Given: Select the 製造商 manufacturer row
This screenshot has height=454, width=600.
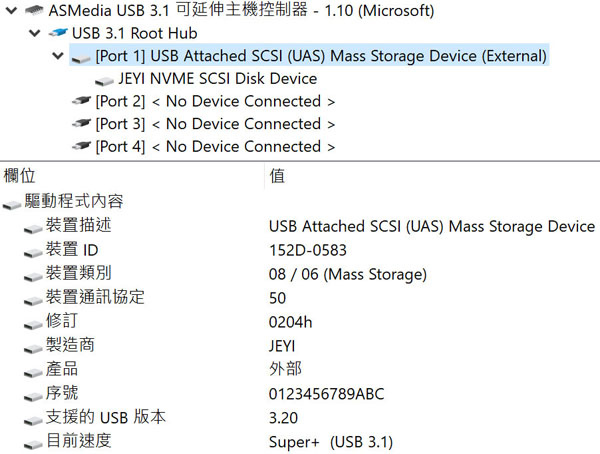Looking at the screenshot, I should [67, 345].
